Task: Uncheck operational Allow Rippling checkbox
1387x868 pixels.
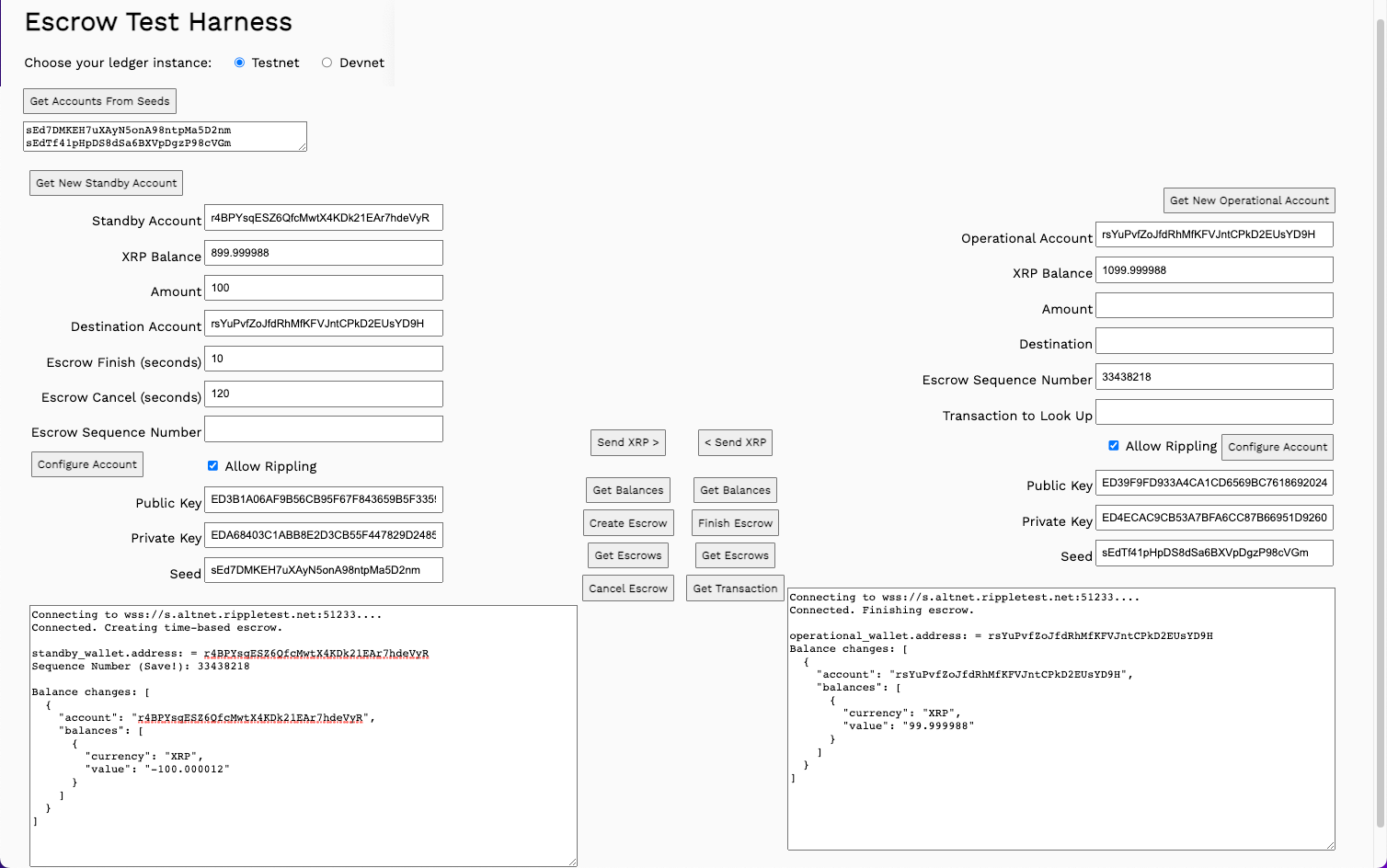Action: (x=1114, y=446)
